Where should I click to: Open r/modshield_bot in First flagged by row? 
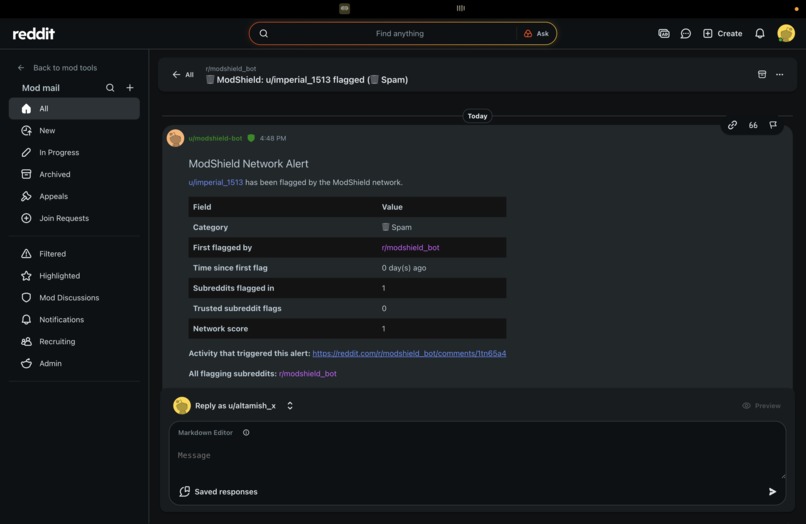tap(410, 247)
